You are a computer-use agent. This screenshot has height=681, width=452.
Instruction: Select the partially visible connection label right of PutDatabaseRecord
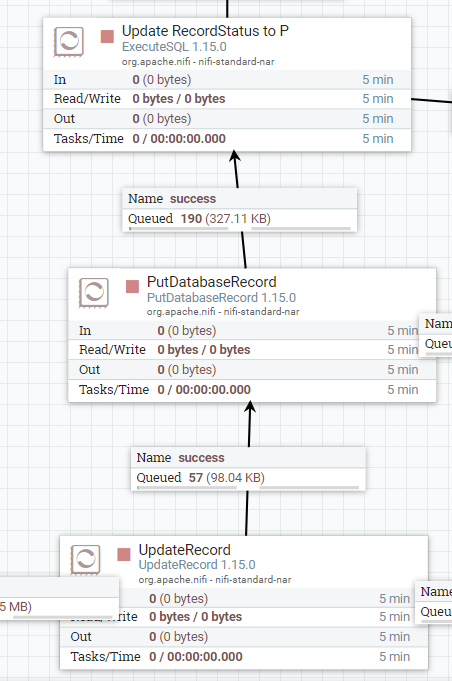coord(436,334)
